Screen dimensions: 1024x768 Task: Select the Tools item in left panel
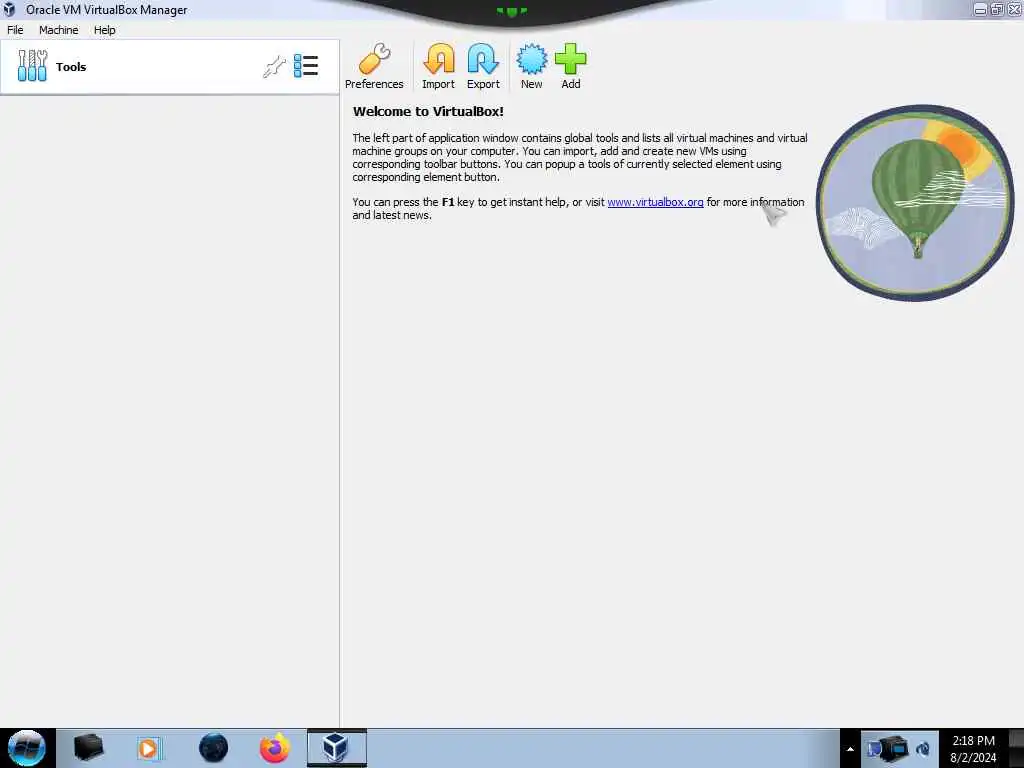(170, 67)
